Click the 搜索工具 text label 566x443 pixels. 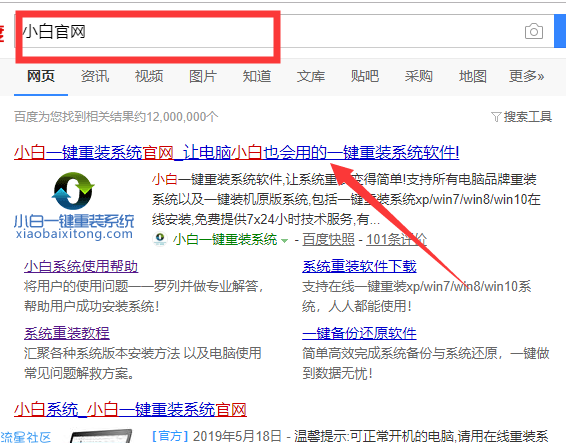coord(528,117)
